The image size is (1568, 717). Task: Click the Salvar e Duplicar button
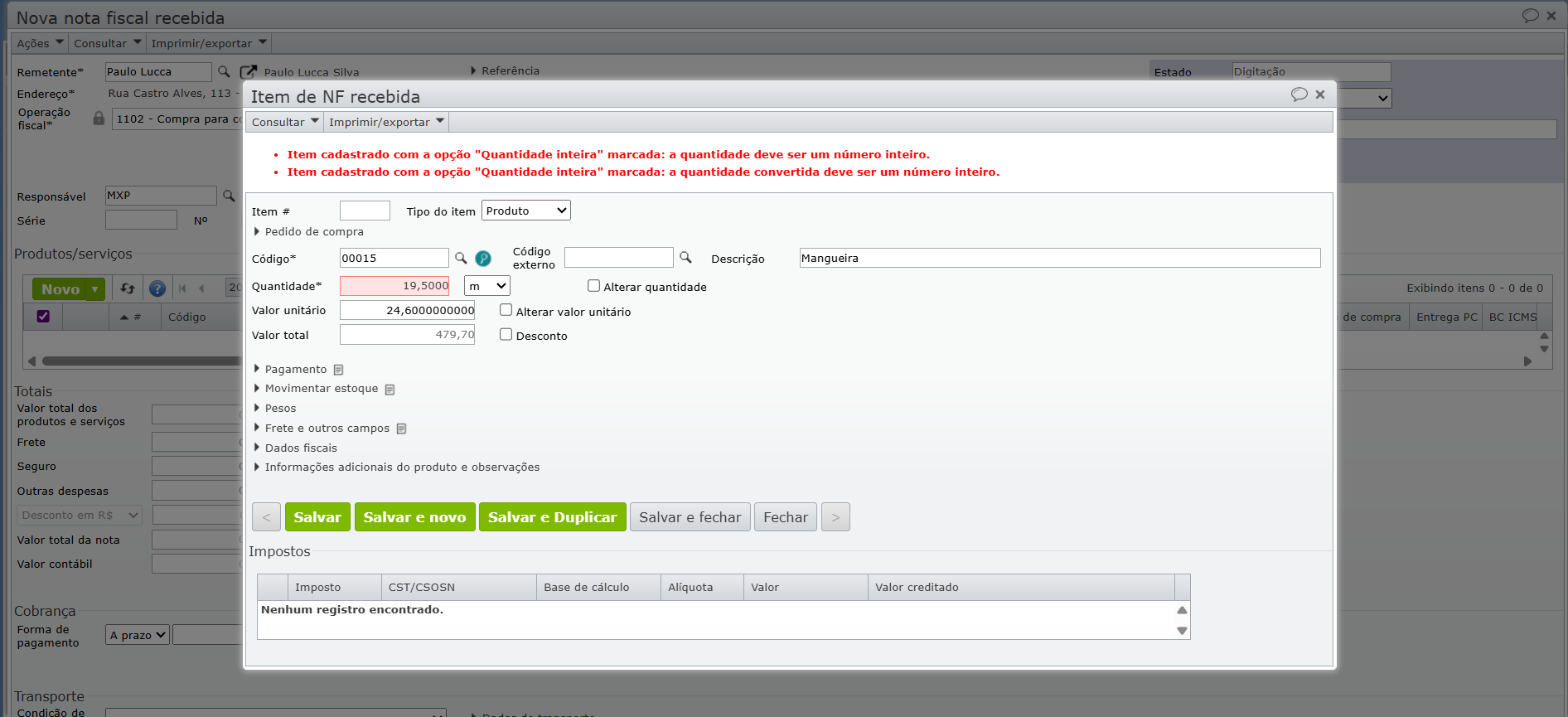click(552, 517)
